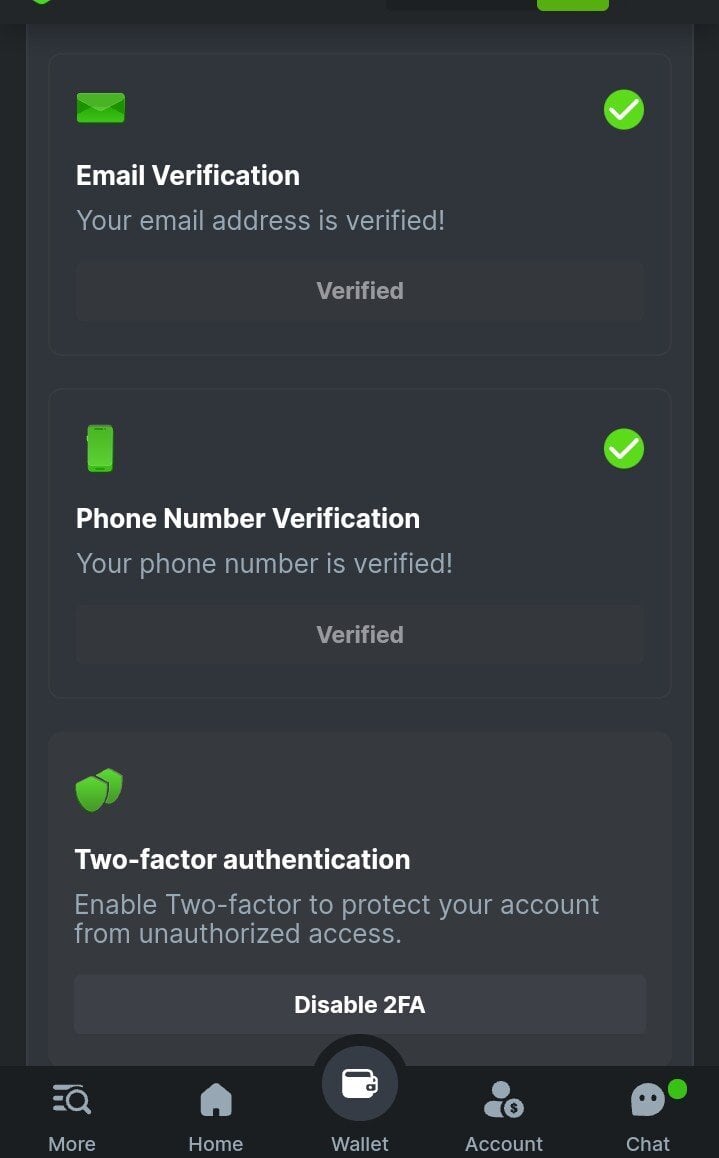The height and width of the screenshot is (1158, 719).
Task: Click the green button in the top header
Action: point(573,4)
